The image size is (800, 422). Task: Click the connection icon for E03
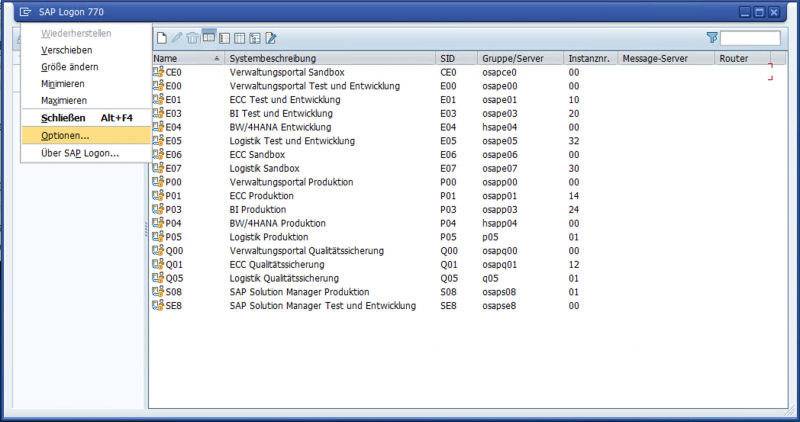click(158, 113)
